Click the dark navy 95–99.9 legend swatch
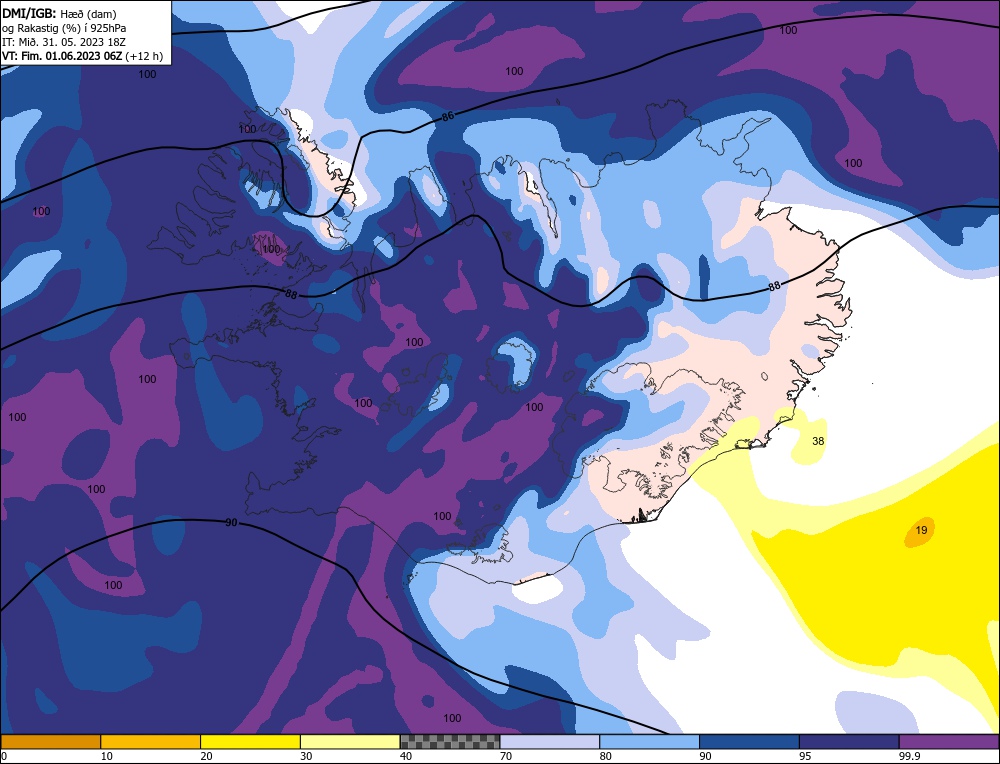This screenshot has height=764, width=1000. tap(849, 742)
